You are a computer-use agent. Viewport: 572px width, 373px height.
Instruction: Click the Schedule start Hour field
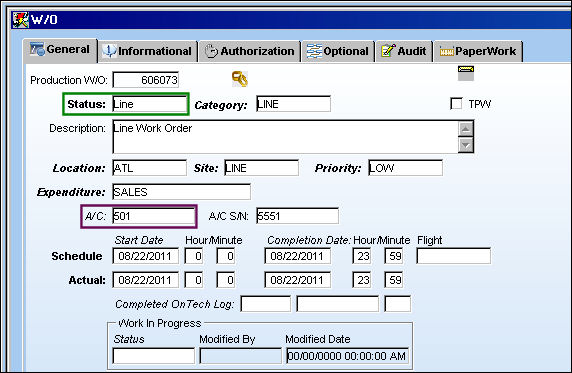pos(194,256)
